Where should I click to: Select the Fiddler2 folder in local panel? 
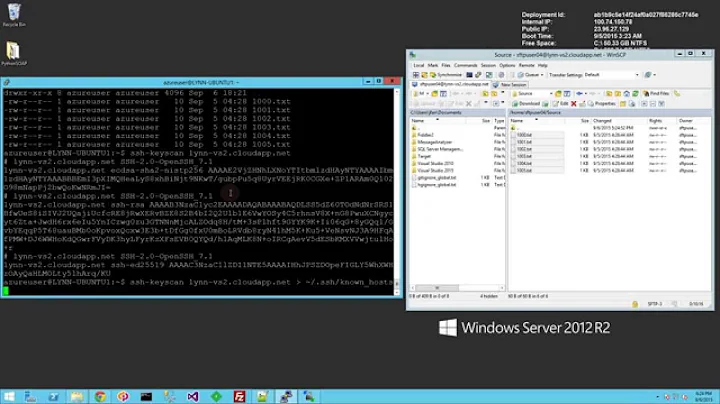point(427,133)
